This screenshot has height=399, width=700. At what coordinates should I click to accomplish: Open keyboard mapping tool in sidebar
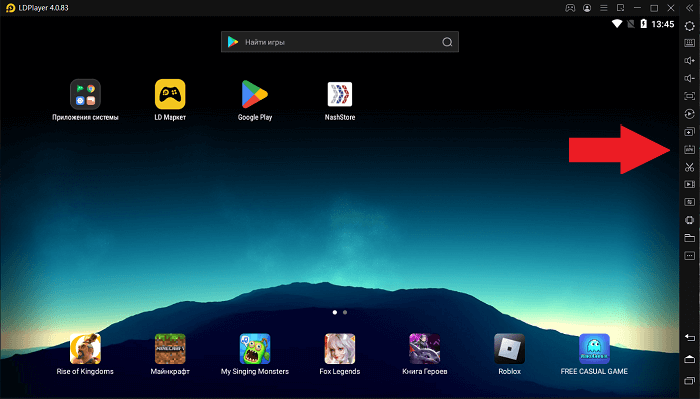point(689,43)
